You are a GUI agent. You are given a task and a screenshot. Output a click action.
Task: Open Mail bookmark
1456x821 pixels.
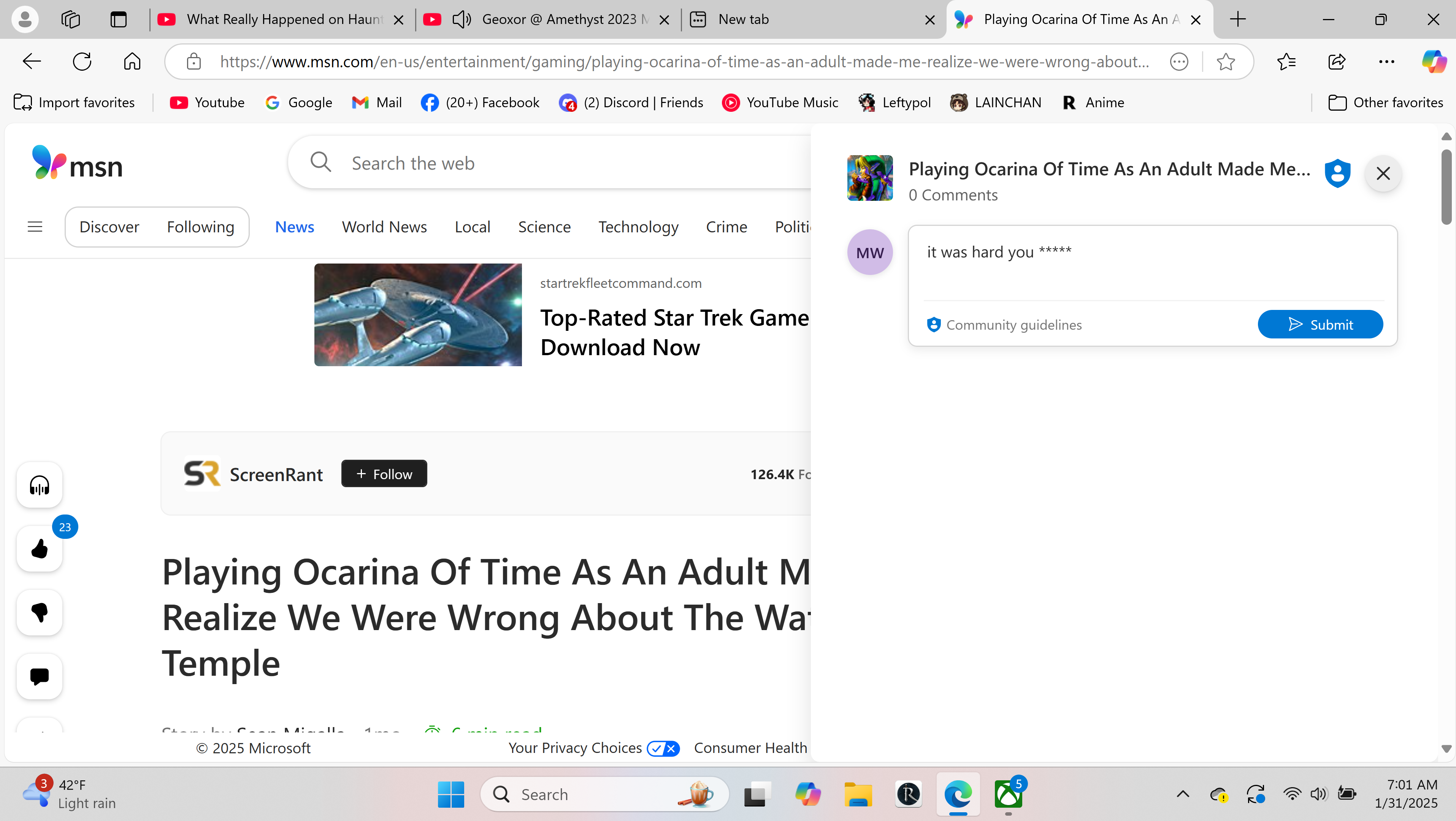point(376,102)
